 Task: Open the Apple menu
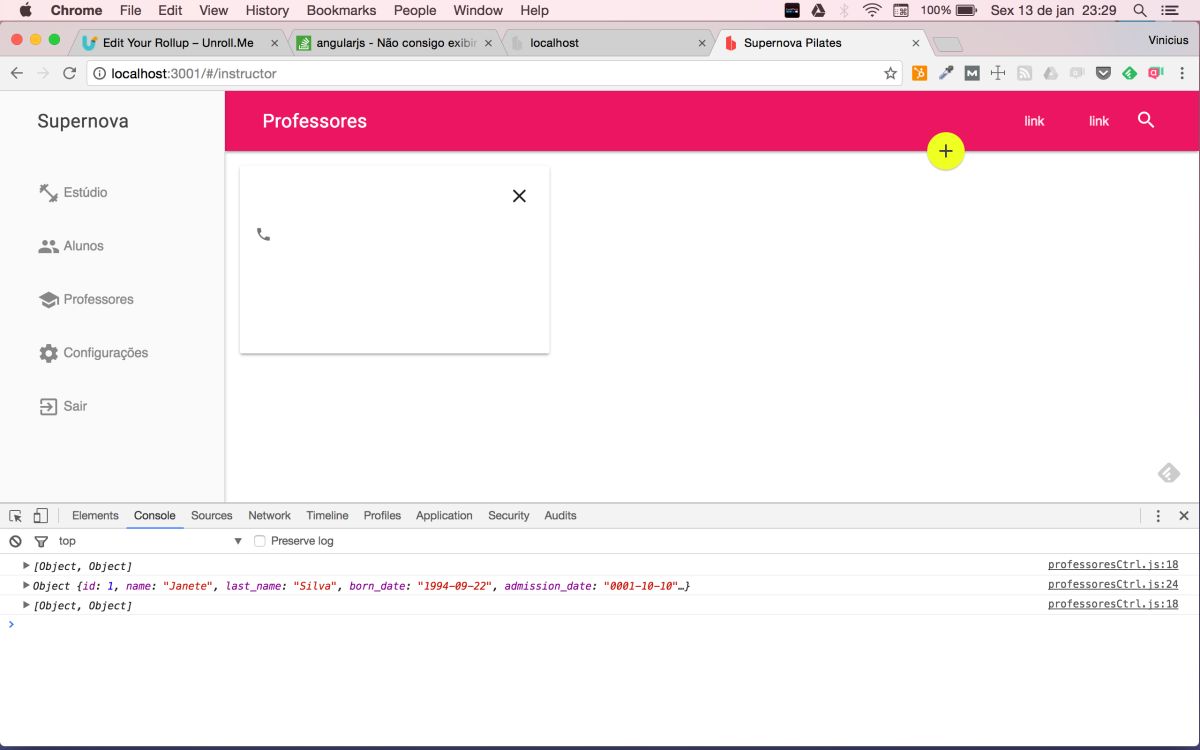[26, 10]
